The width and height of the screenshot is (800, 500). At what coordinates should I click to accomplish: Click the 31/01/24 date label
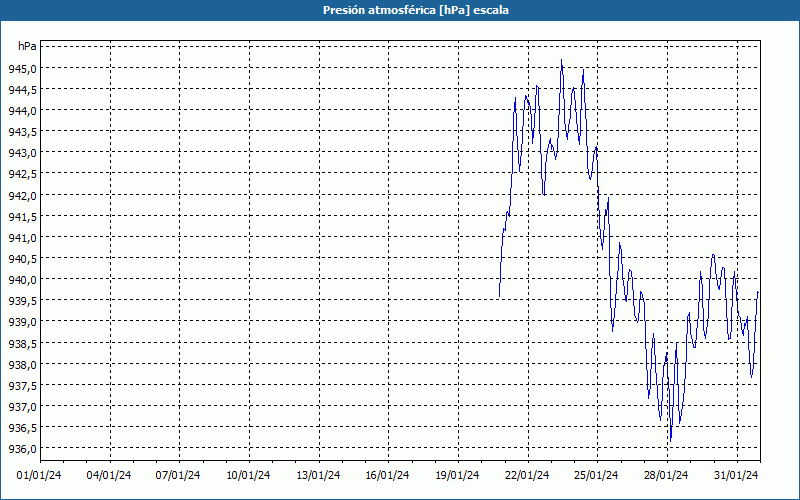click(736, 475)
